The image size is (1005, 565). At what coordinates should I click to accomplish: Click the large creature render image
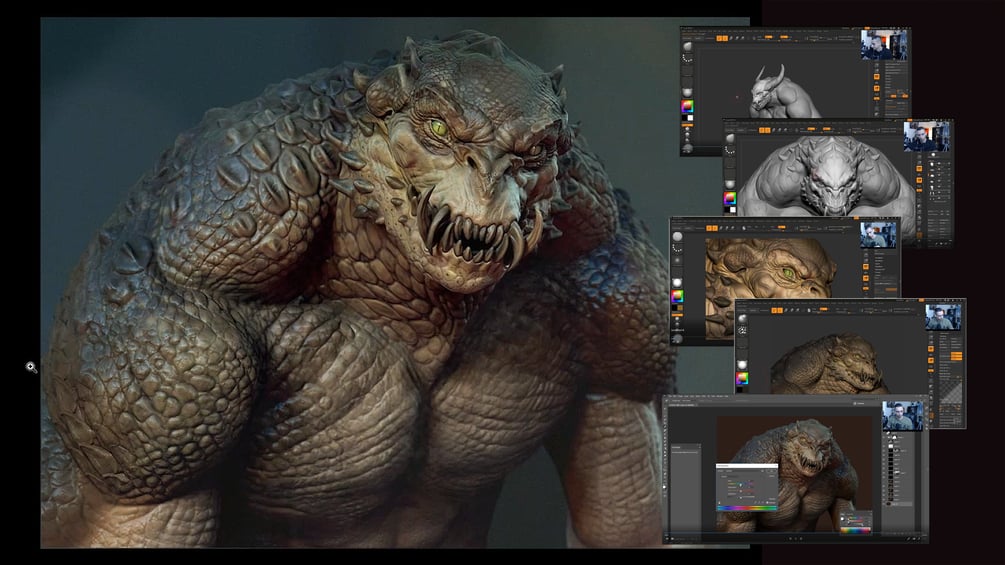coord(395,282)
